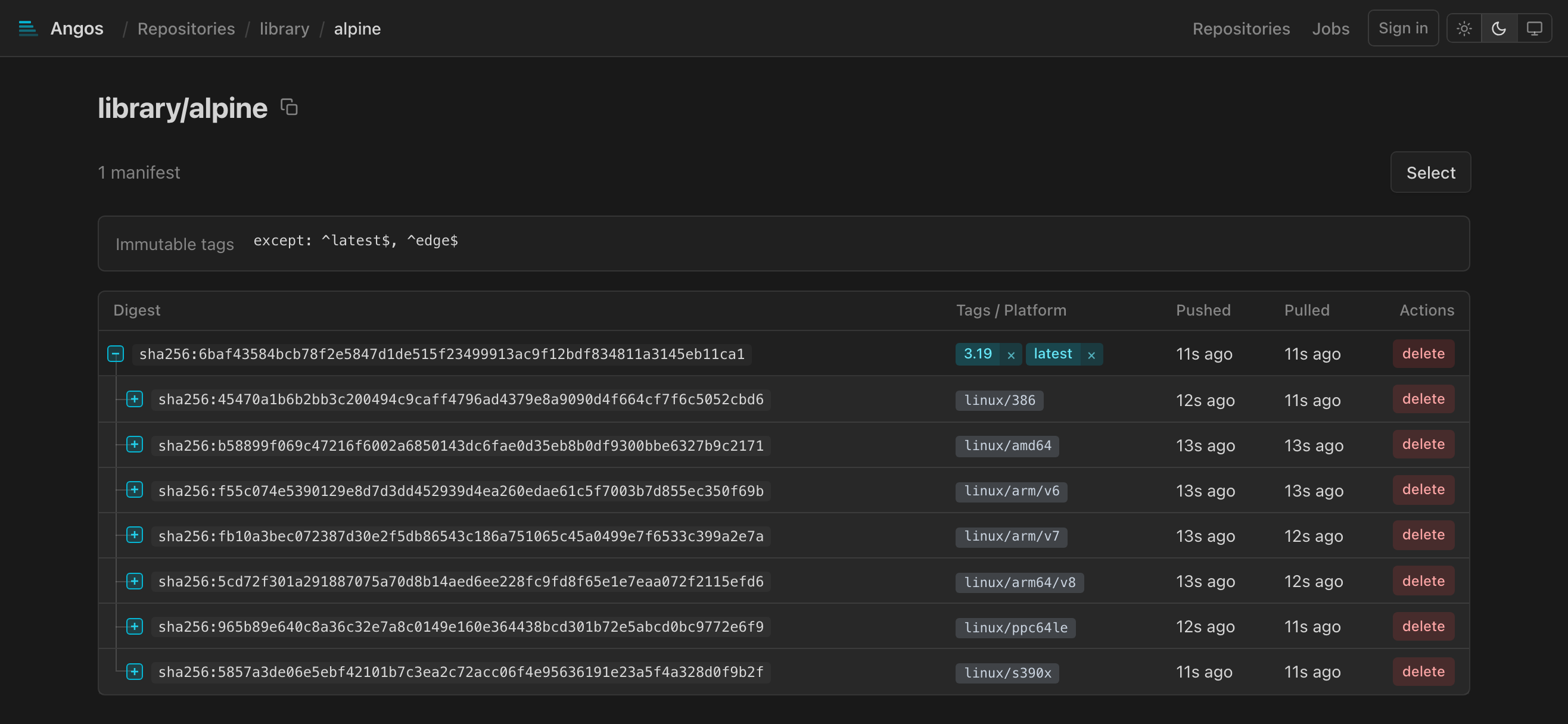
Task: Delete the linux/arm/v6 manifest
Action: click(x=1423, y=490)
